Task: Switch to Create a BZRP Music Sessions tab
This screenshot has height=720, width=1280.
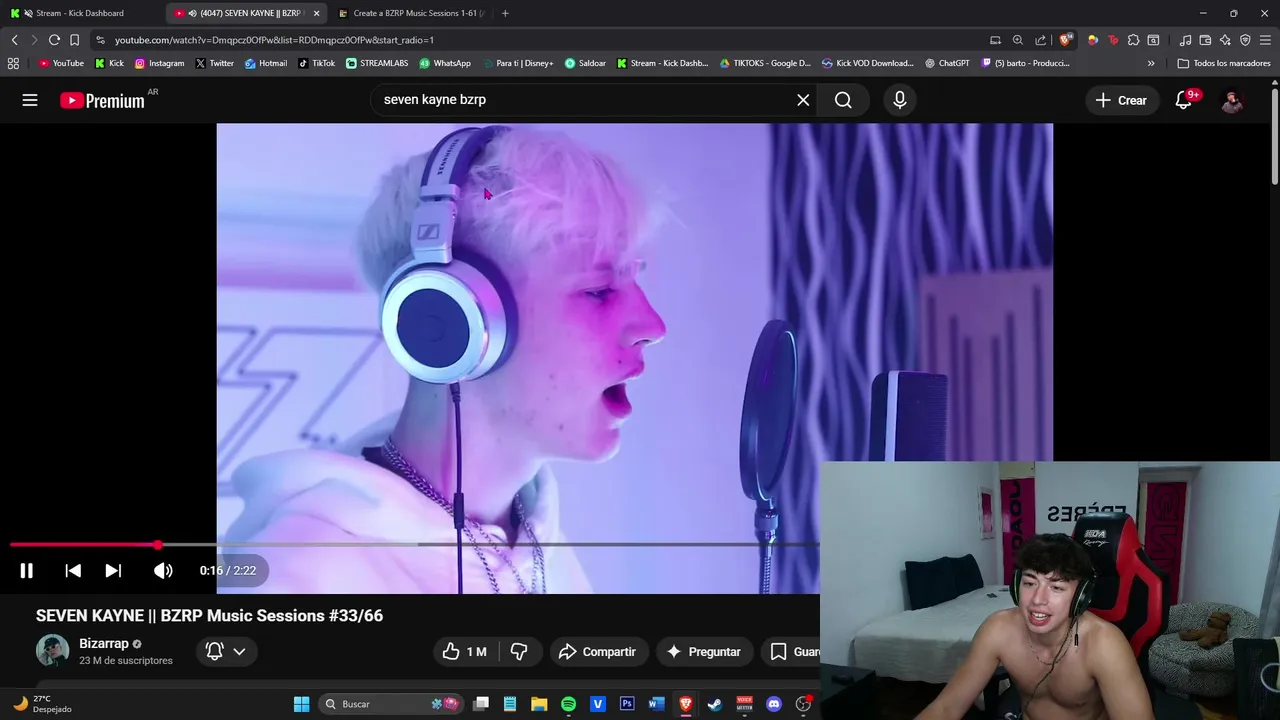Action: click(x=410, y=13)
